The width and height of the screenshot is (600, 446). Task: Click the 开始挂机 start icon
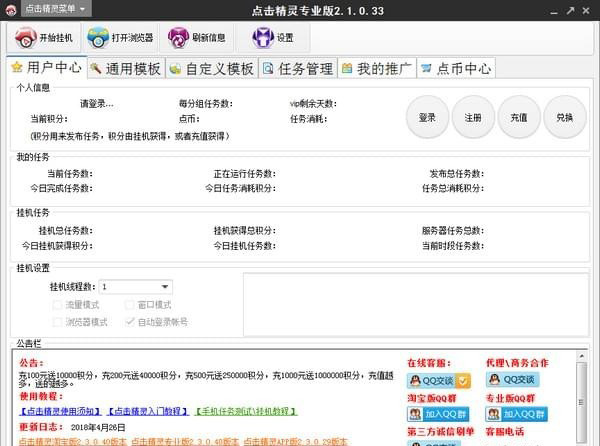point(25,37)
